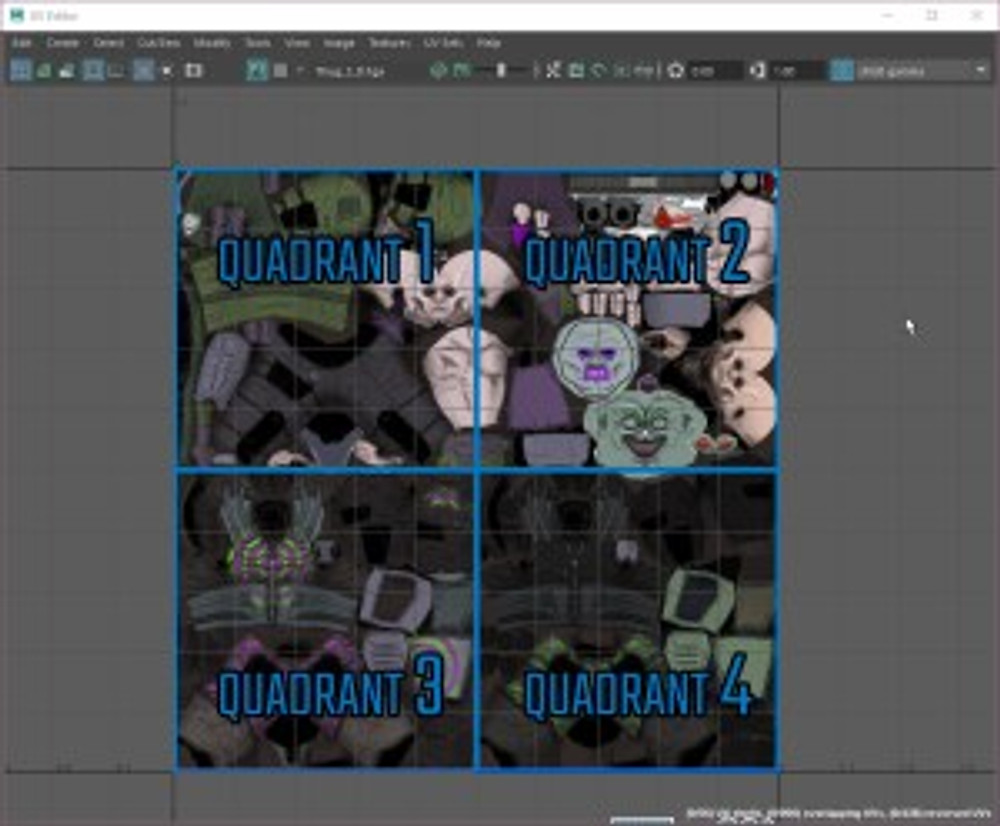This screenshot has width=1000, height=826.
Task: Click first green icon left of dim slider
Action: click(x=438, y=70)
